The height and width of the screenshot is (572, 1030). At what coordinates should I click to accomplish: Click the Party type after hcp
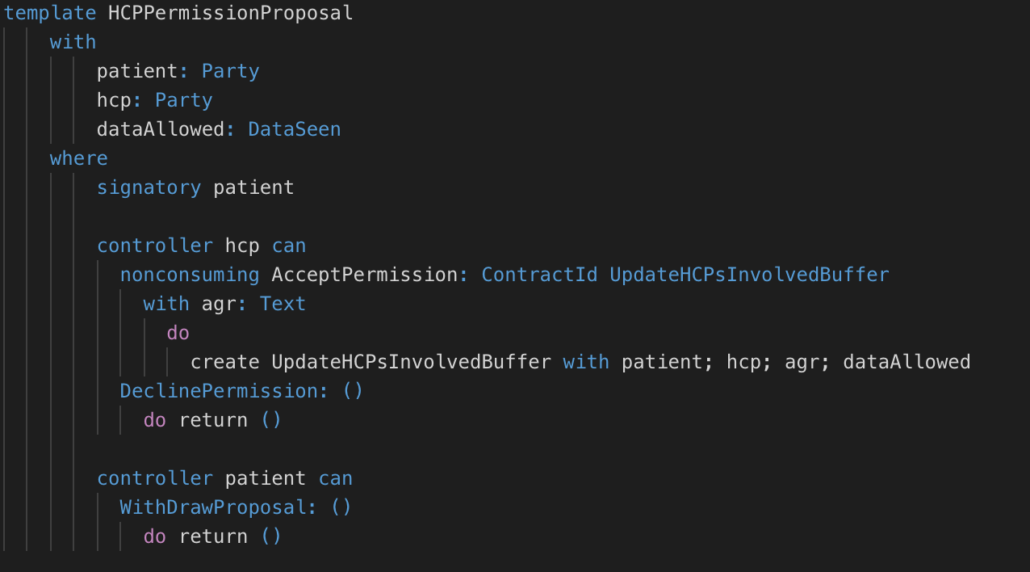(184, 100)
